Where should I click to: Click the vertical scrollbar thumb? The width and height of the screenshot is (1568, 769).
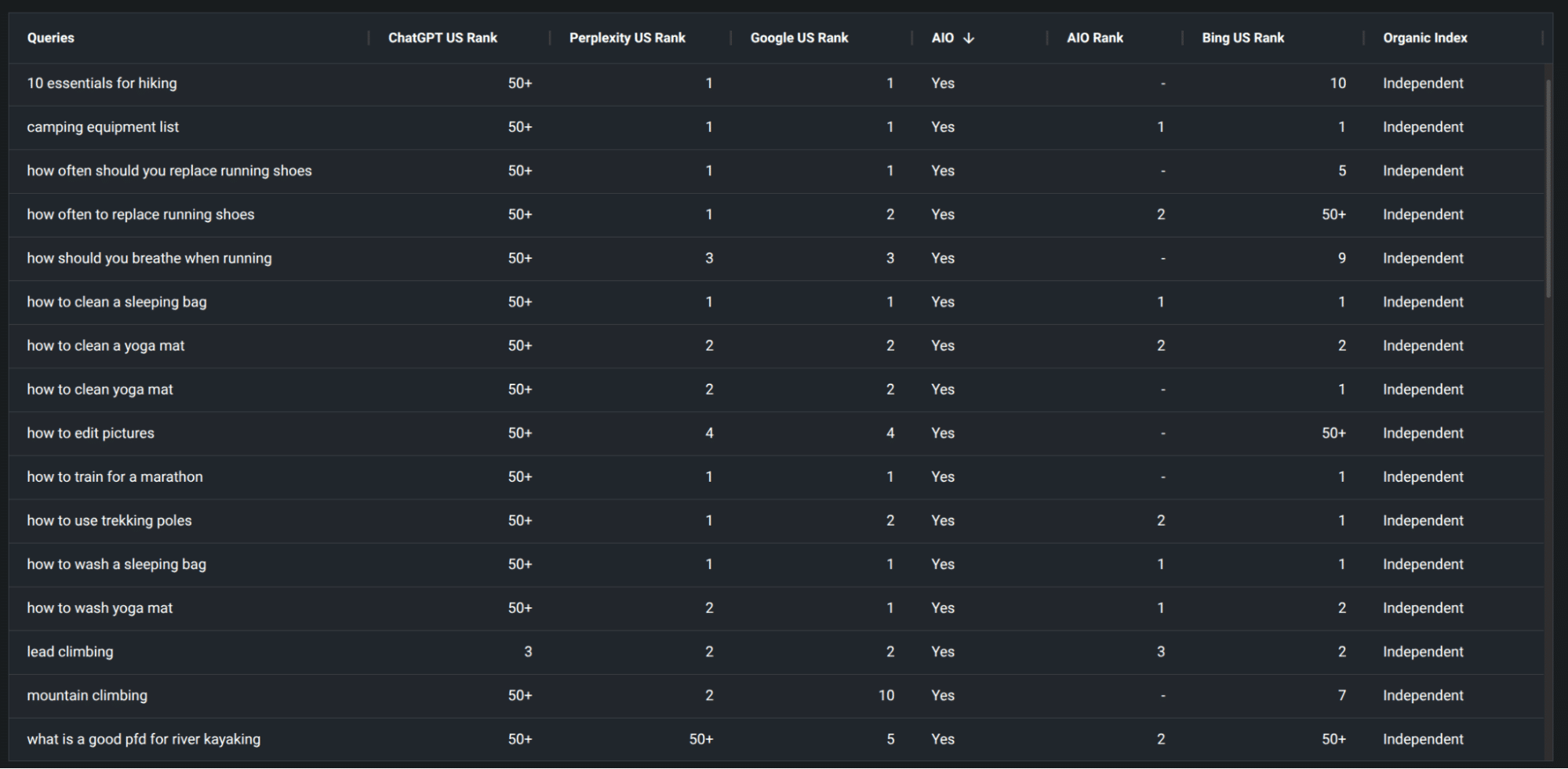pyautogui.click(x=1548, y=188)
